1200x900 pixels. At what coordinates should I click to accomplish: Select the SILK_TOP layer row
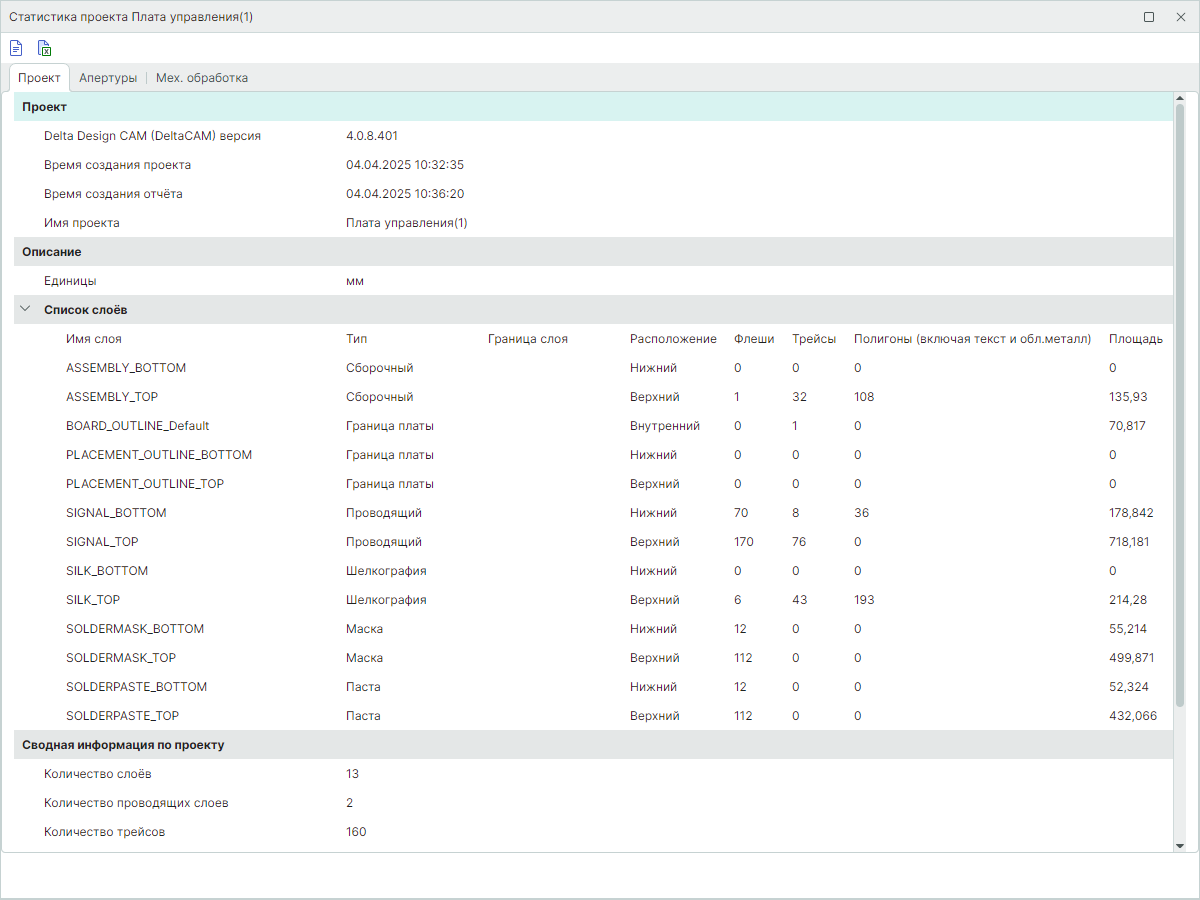click(93, 600)
